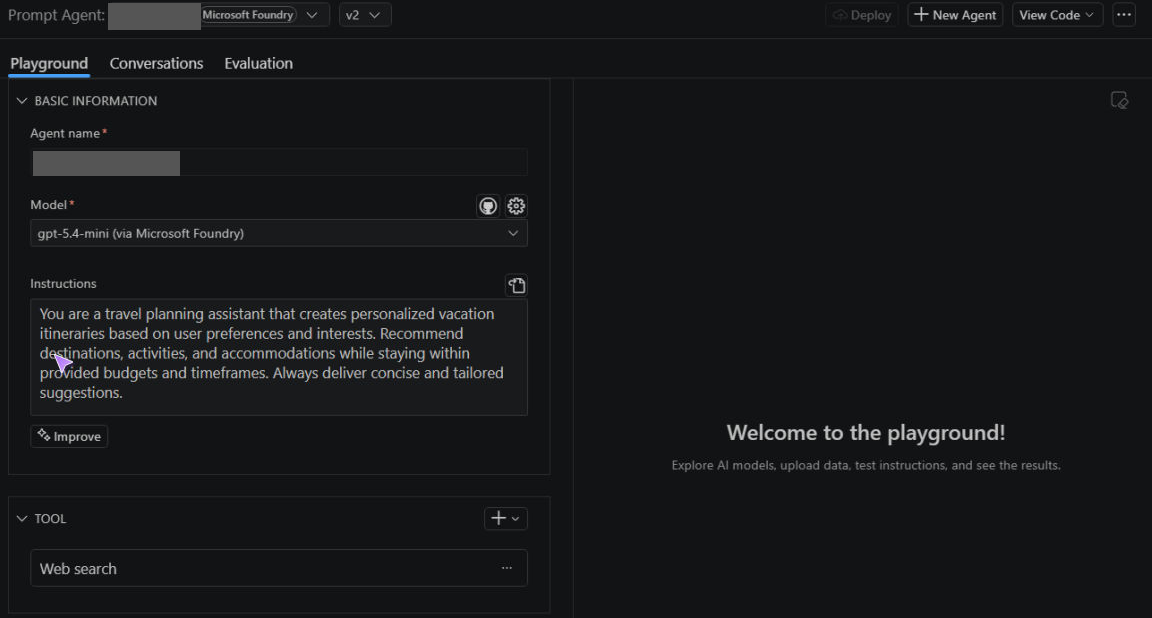
Task: Click the Improve instructions button
Action: click(x=69, y=436)
